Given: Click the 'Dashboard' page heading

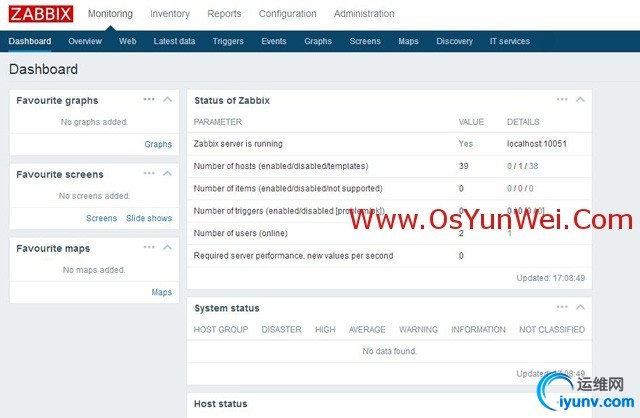Looking at the screenshot, I should [x=43, y=69].
